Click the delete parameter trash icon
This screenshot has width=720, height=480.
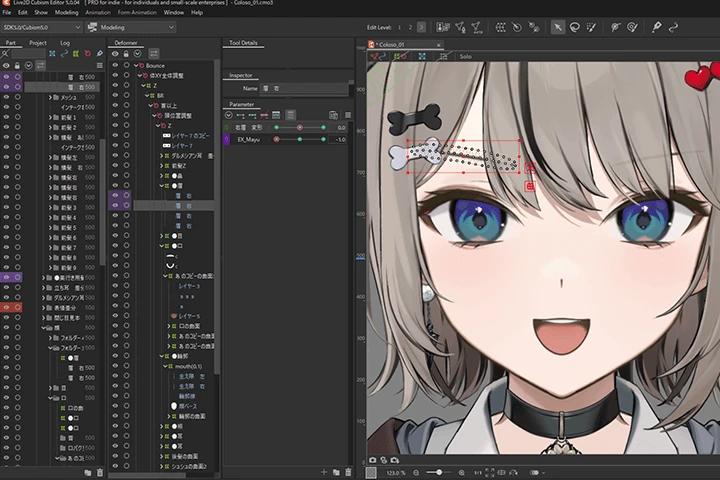click(x=348, y=472)
